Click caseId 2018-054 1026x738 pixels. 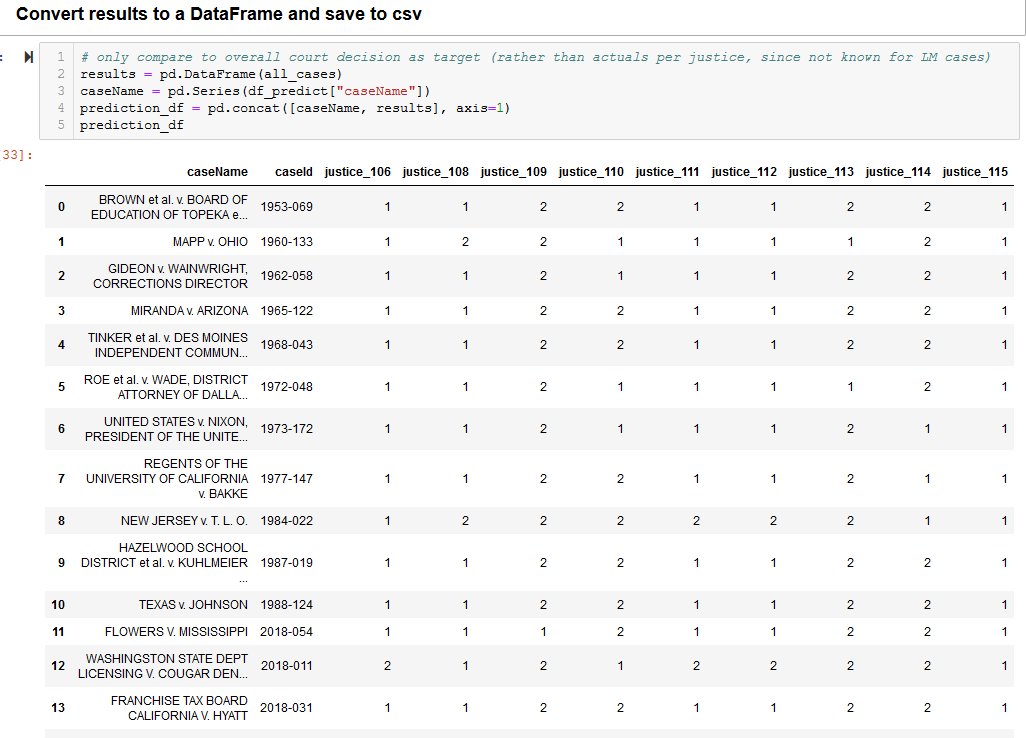[x=287, y=631]
